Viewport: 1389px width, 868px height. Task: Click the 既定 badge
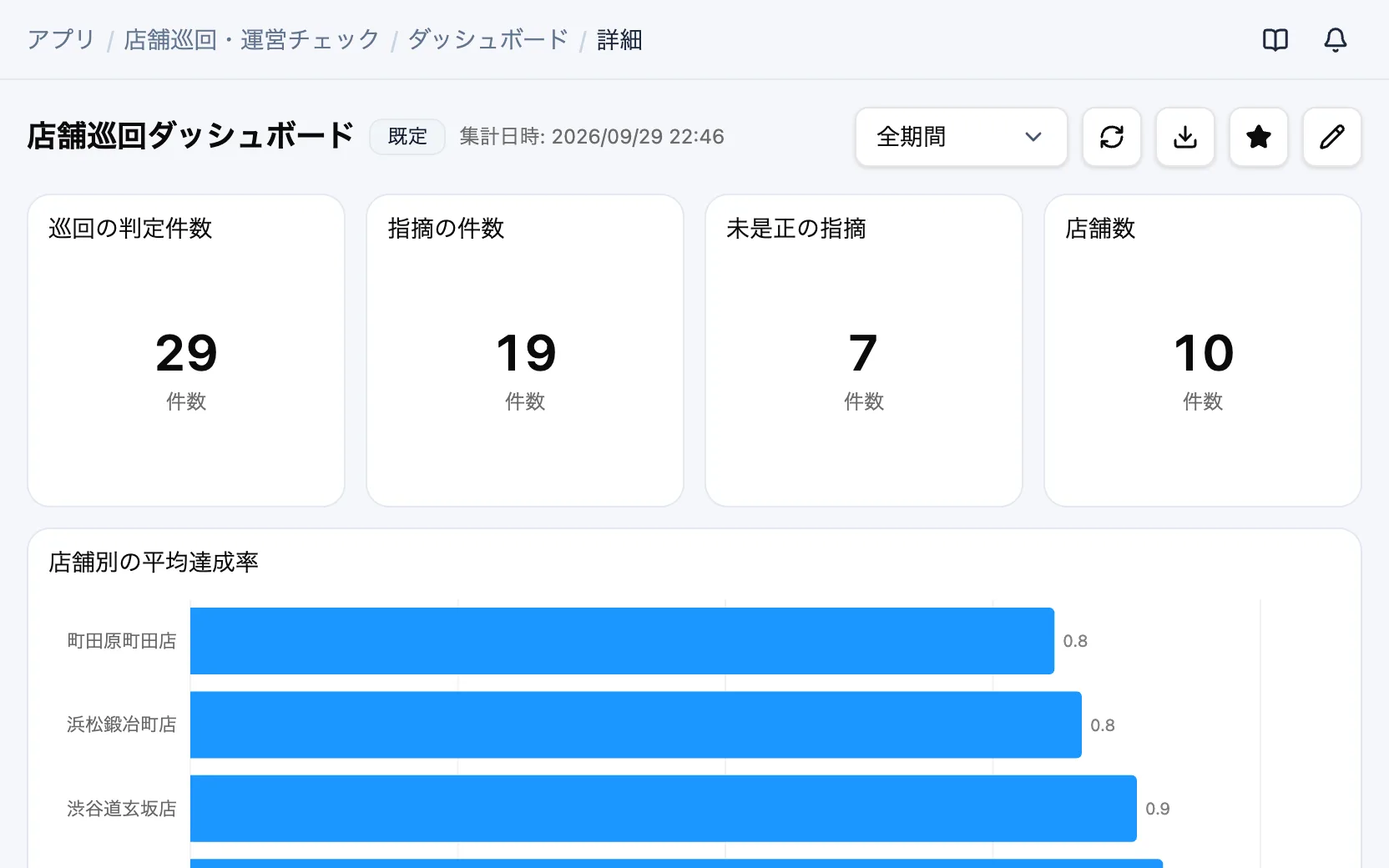pos(407,137)
